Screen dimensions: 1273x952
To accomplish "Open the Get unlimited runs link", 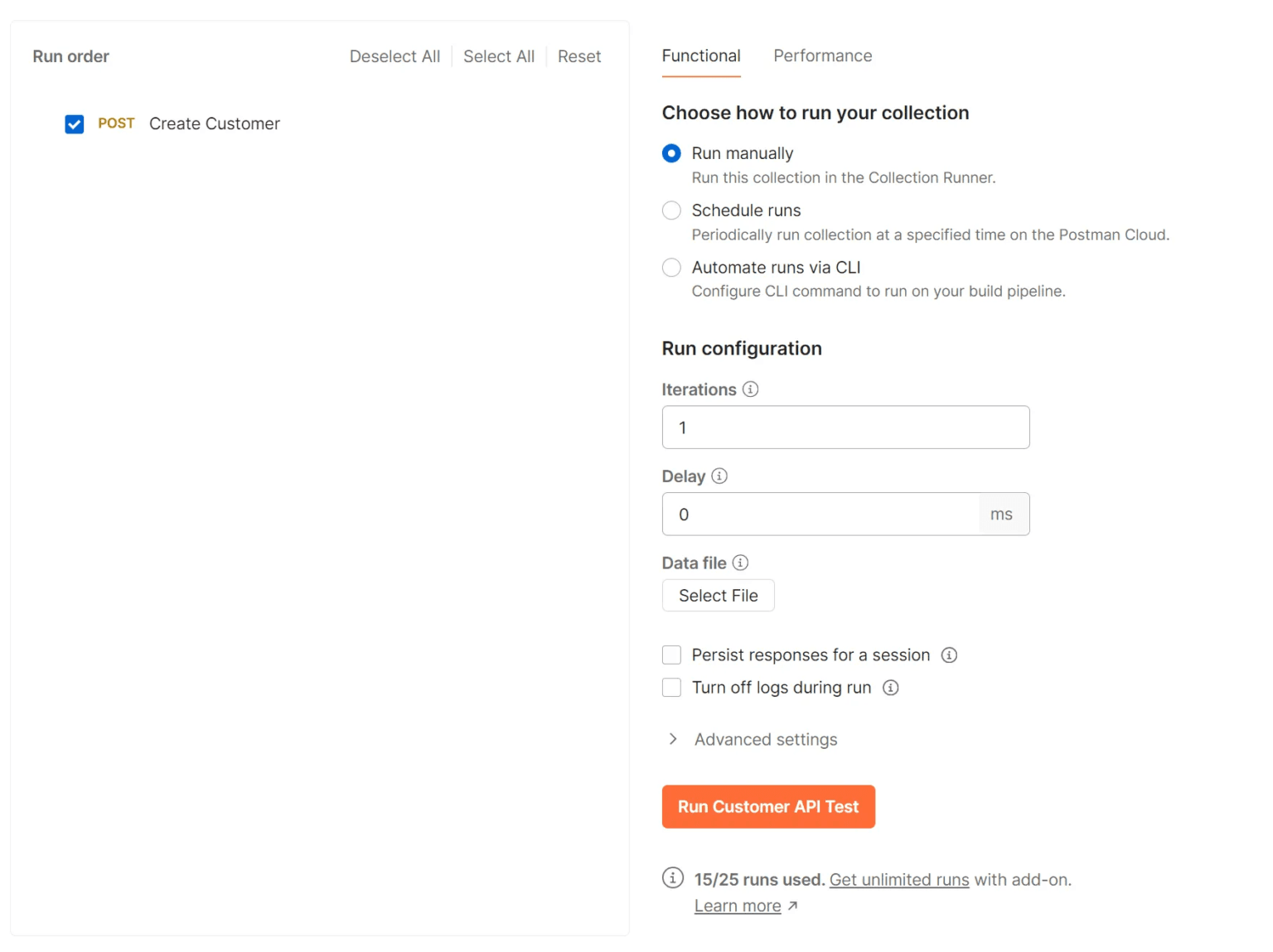I will pos(898,879).
